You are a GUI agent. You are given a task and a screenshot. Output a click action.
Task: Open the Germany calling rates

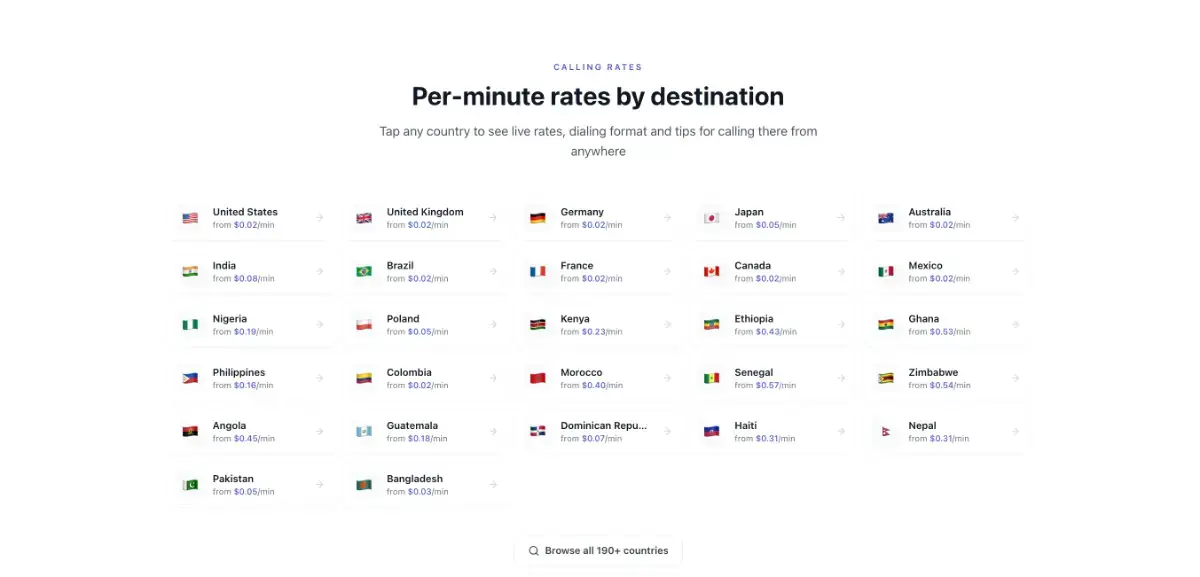click(x=600, y=218)
